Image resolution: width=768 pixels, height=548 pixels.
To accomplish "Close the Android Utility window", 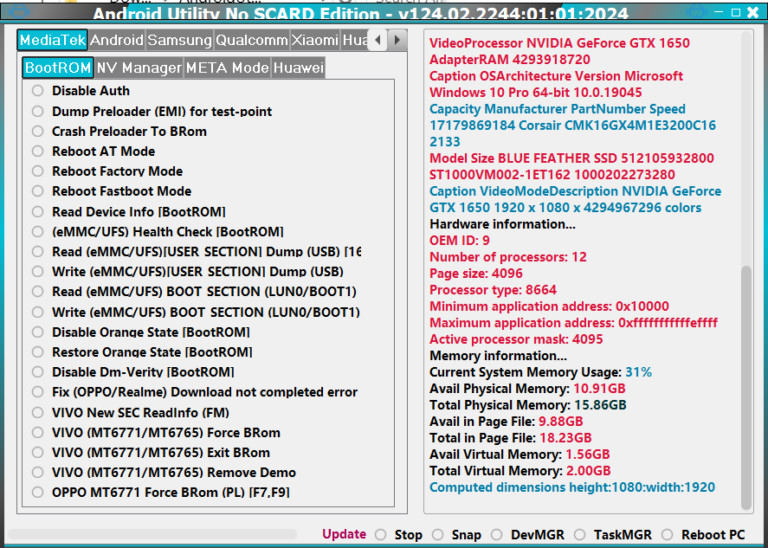I will pos(753,12).
